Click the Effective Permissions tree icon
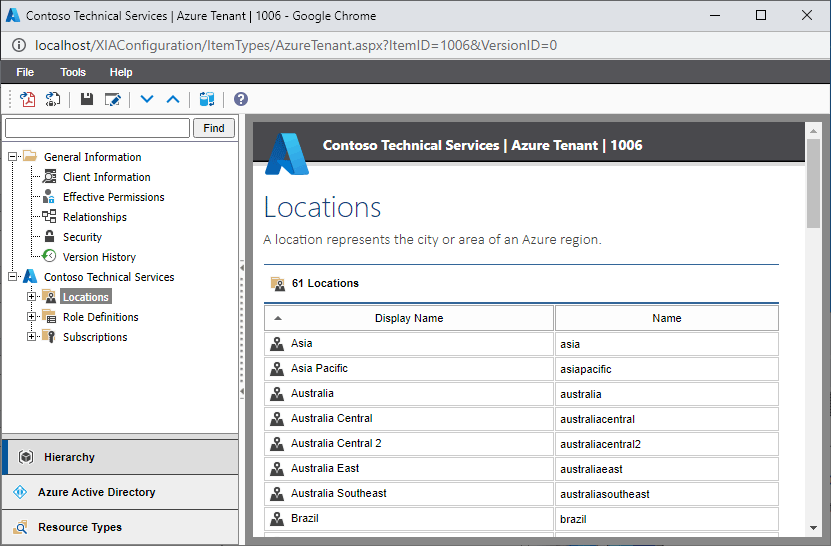831x546 pixels. [x=49, y=197]
